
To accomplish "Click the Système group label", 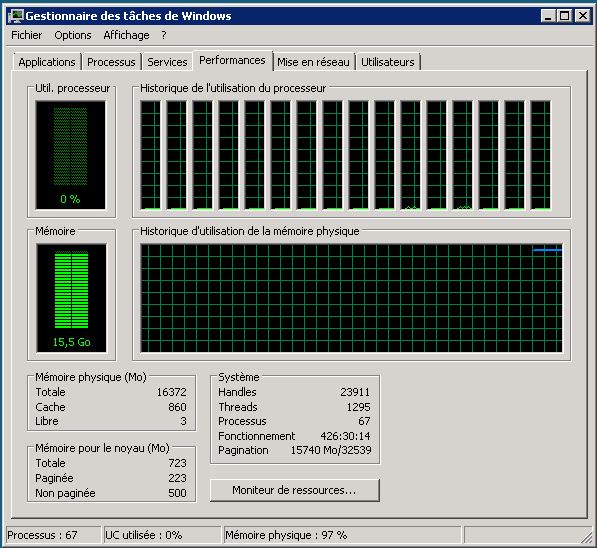I will click(239, 377).
